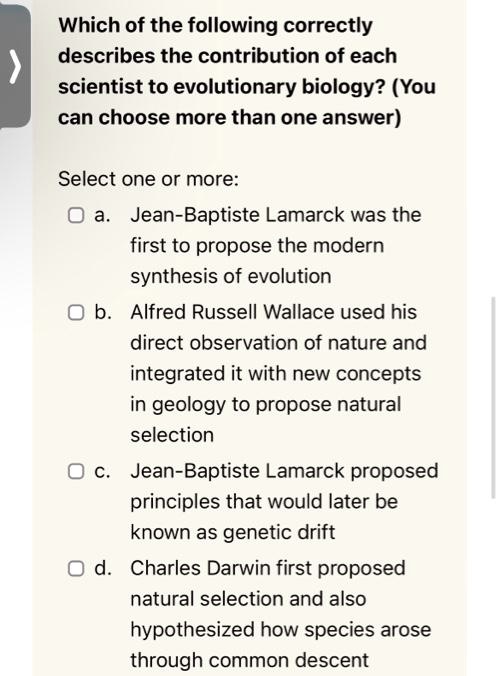The height and width of the screenshot is (676, 499).
Task: Click the phrase "known as genetic drift"
Action: click(232, 532)
